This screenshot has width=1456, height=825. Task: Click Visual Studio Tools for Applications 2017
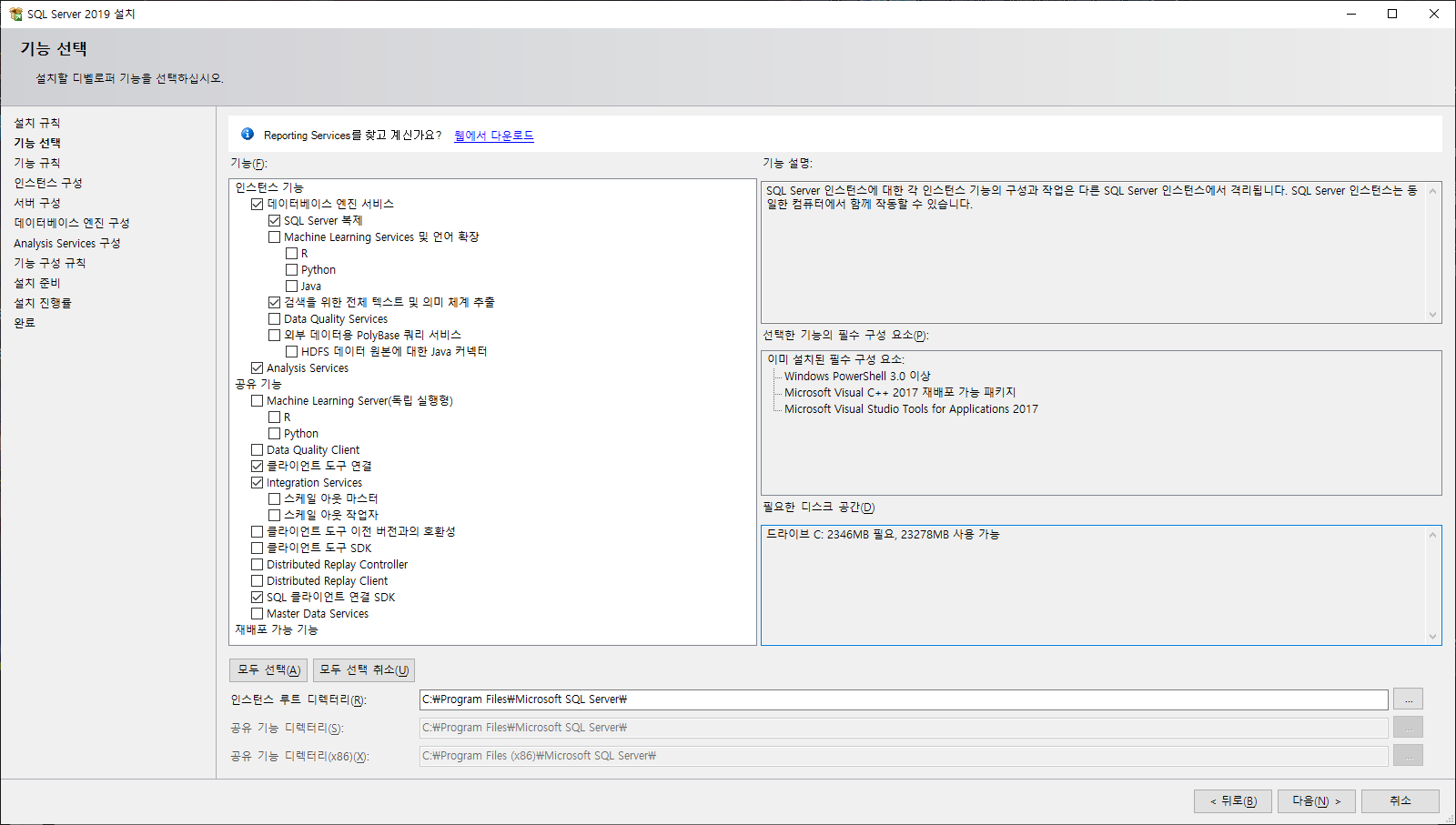pyautogui.click(x=911, y=409)
